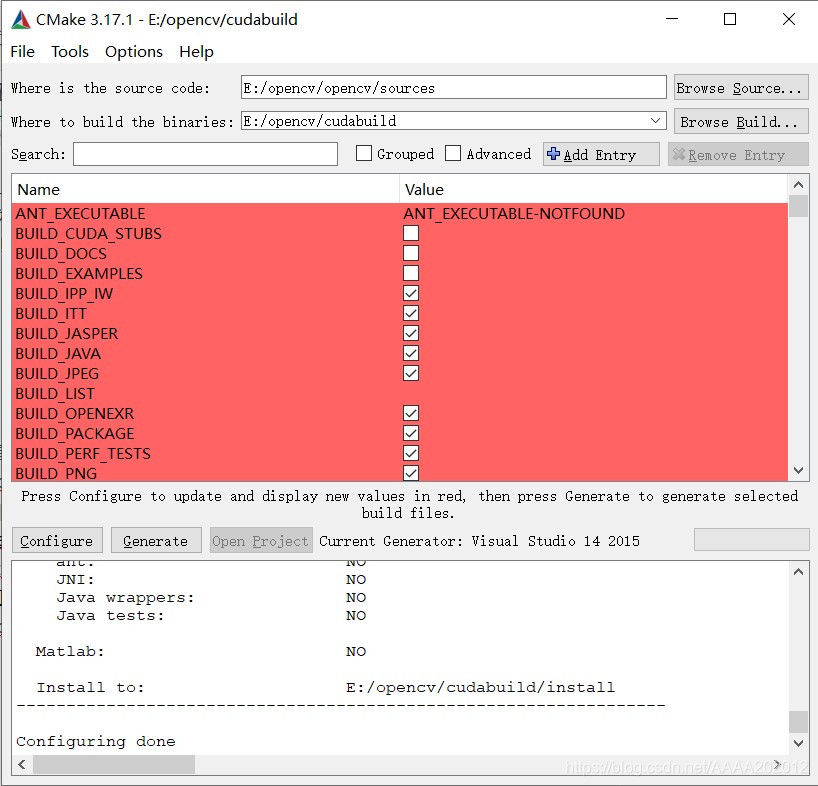Open the Tools menu
The width and height of the screenshot is (818, 786).
click(70, 52)
